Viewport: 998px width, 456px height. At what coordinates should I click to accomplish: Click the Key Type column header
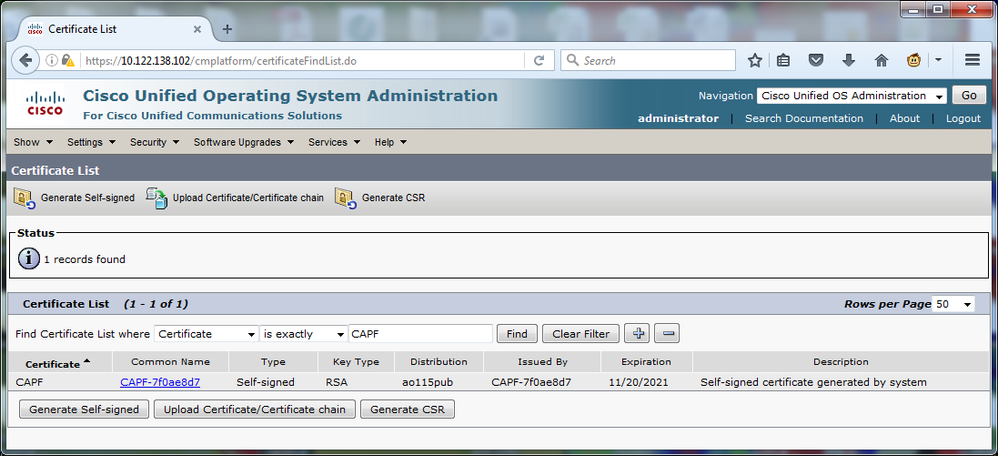click(x=356, y=362)
